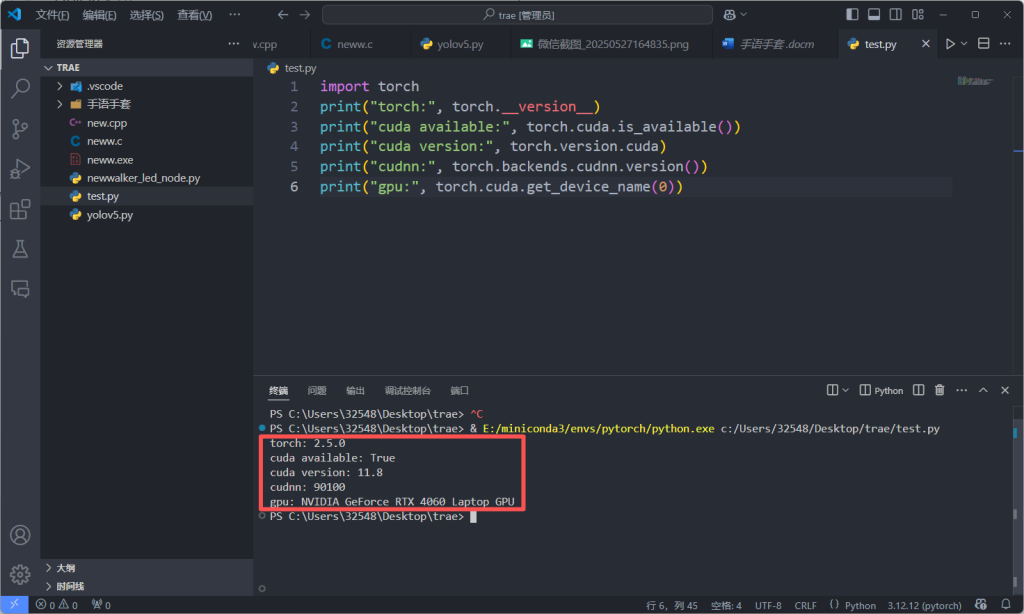This screenshot has height=614, width=1024.
Task: Open the run options dropdown arrow
Action: pos(965,44)
